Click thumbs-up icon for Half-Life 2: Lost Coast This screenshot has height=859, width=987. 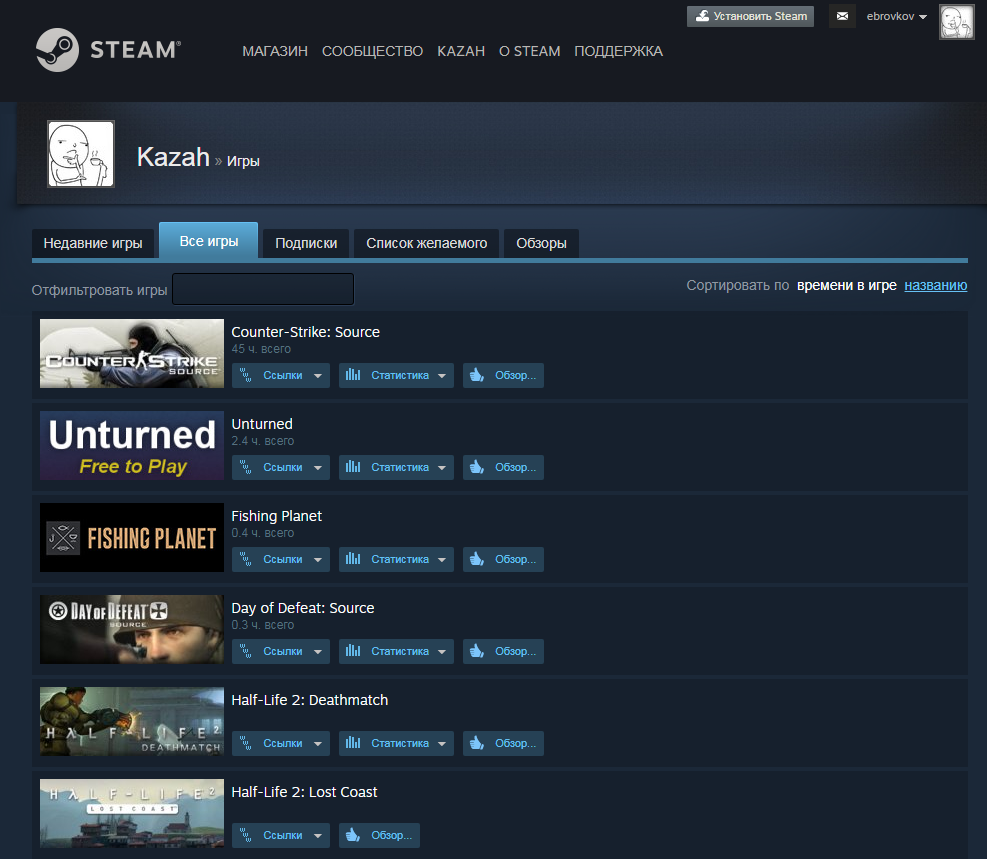[353, 834]
